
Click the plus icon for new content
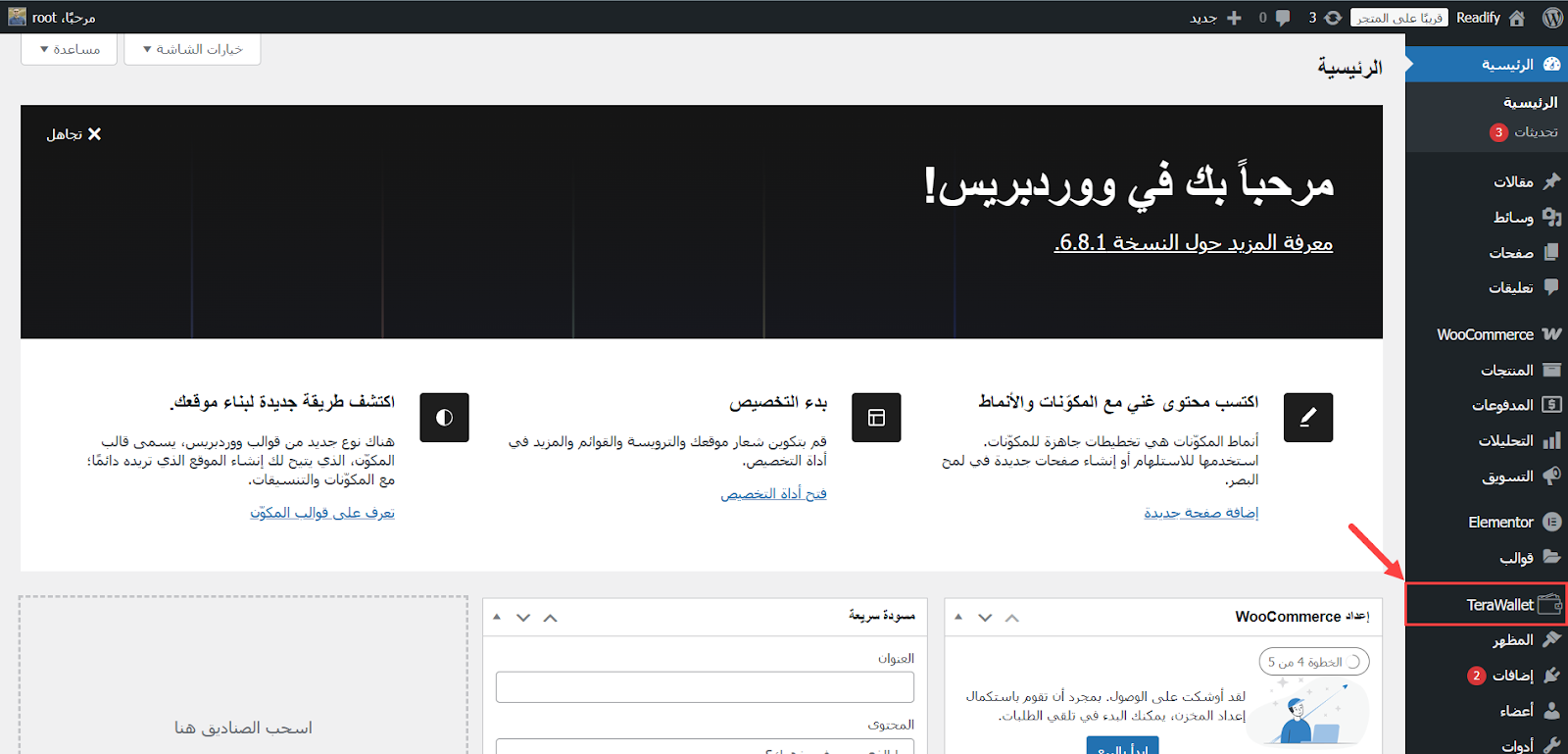(1234, 18)
